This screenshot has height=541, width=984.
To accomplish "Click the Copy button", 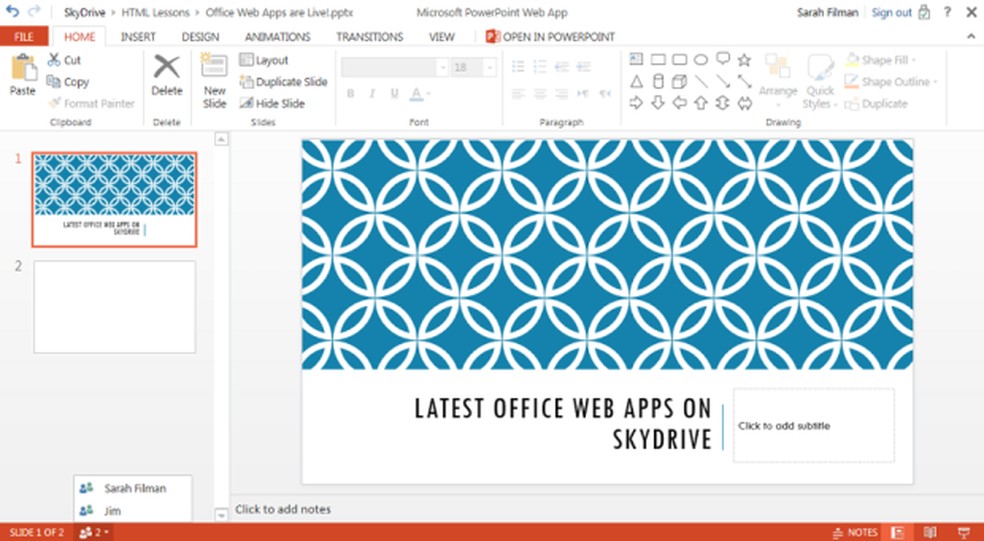I will pos(68,82).
